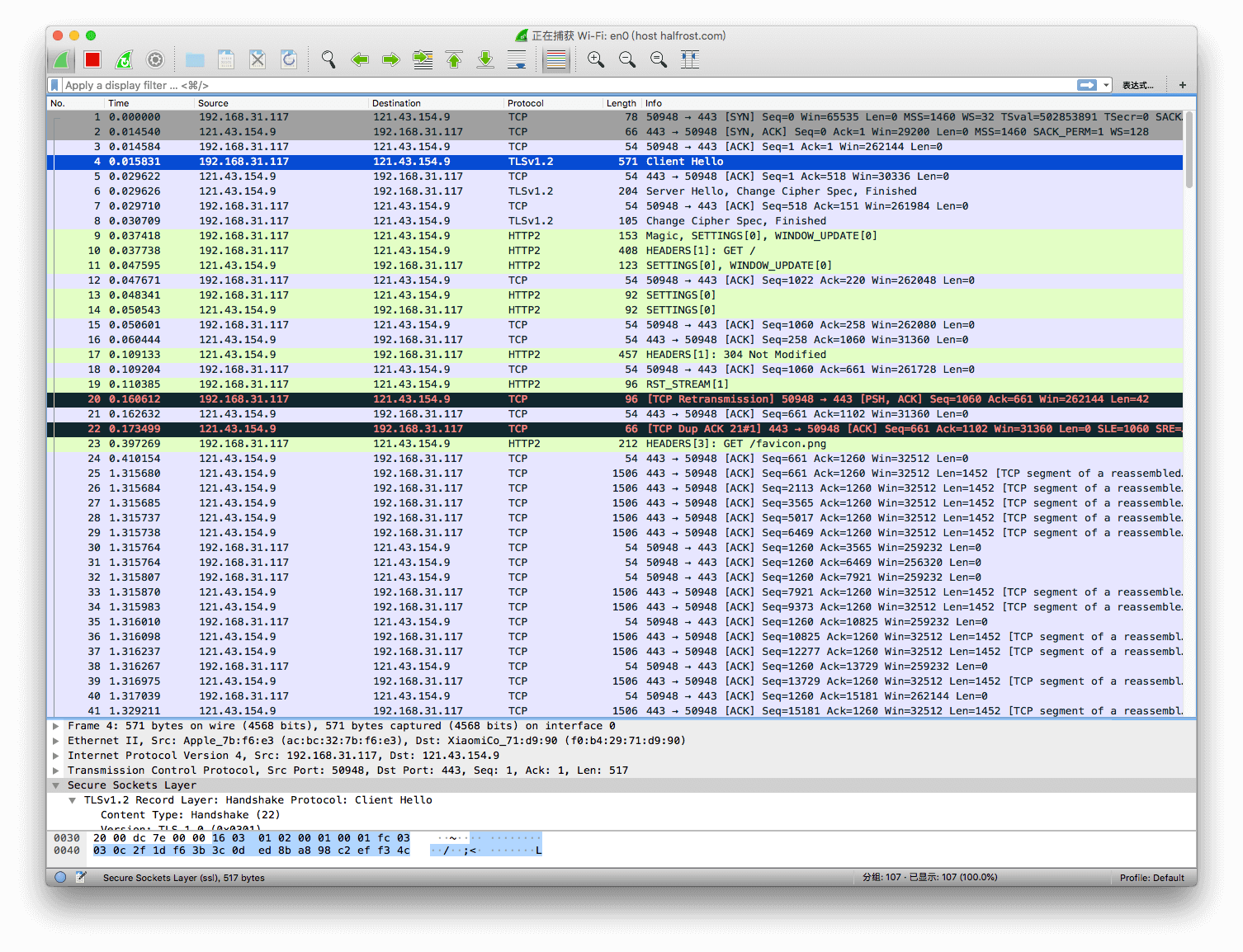Click the expert information status circle

pyautogui.click(x=60, y=878)
